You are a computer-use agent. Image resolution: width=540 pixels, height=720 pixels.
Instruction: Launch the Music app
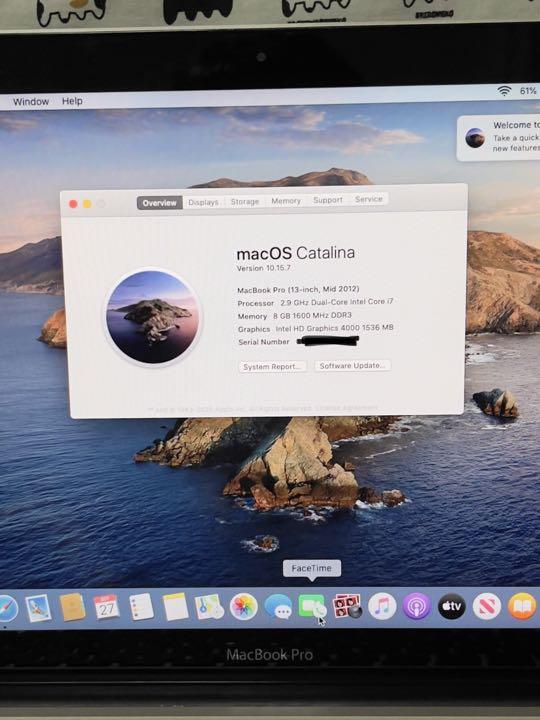pos(382,606)
